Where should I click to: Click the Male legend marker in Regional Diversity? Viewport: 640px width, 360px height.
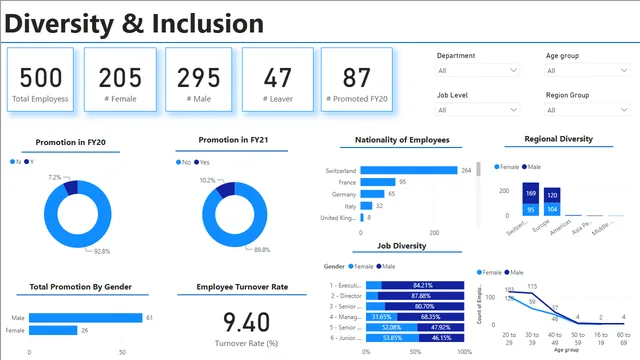pos(524,167)
